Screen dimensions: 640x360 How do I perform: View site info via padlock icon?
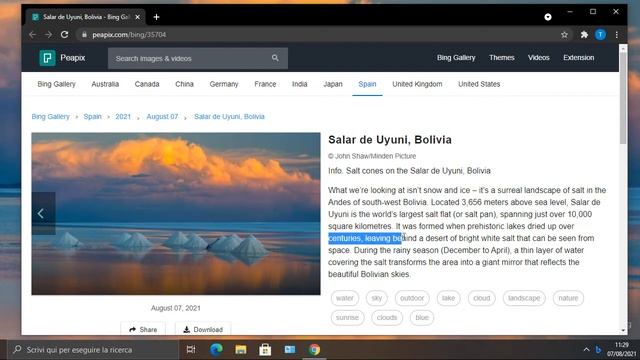pos(84,35)
